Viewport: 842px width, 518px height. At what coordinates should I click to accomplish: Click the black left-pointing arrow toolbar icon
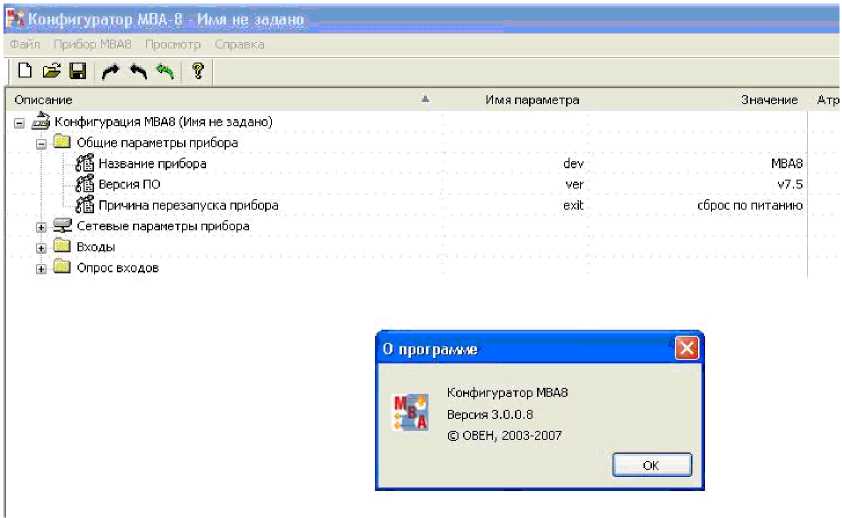tap(138, 71)
